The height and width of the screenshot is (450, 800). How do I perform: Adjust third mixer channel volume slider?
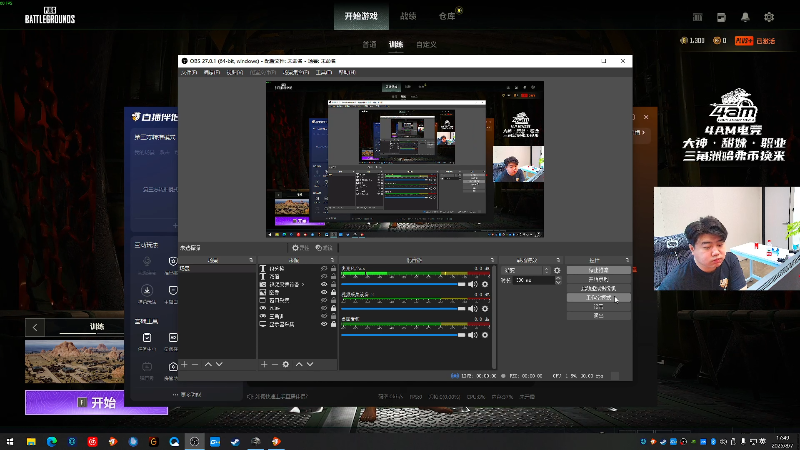click(x=403, y=335)
